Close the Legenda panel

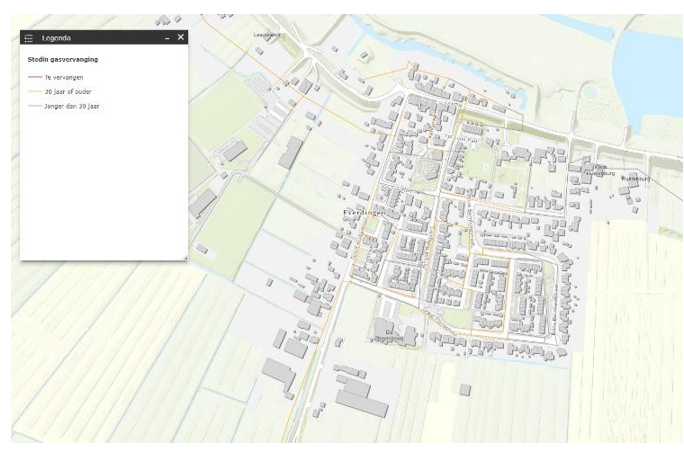pyautogui.click(x=180, y=37)
